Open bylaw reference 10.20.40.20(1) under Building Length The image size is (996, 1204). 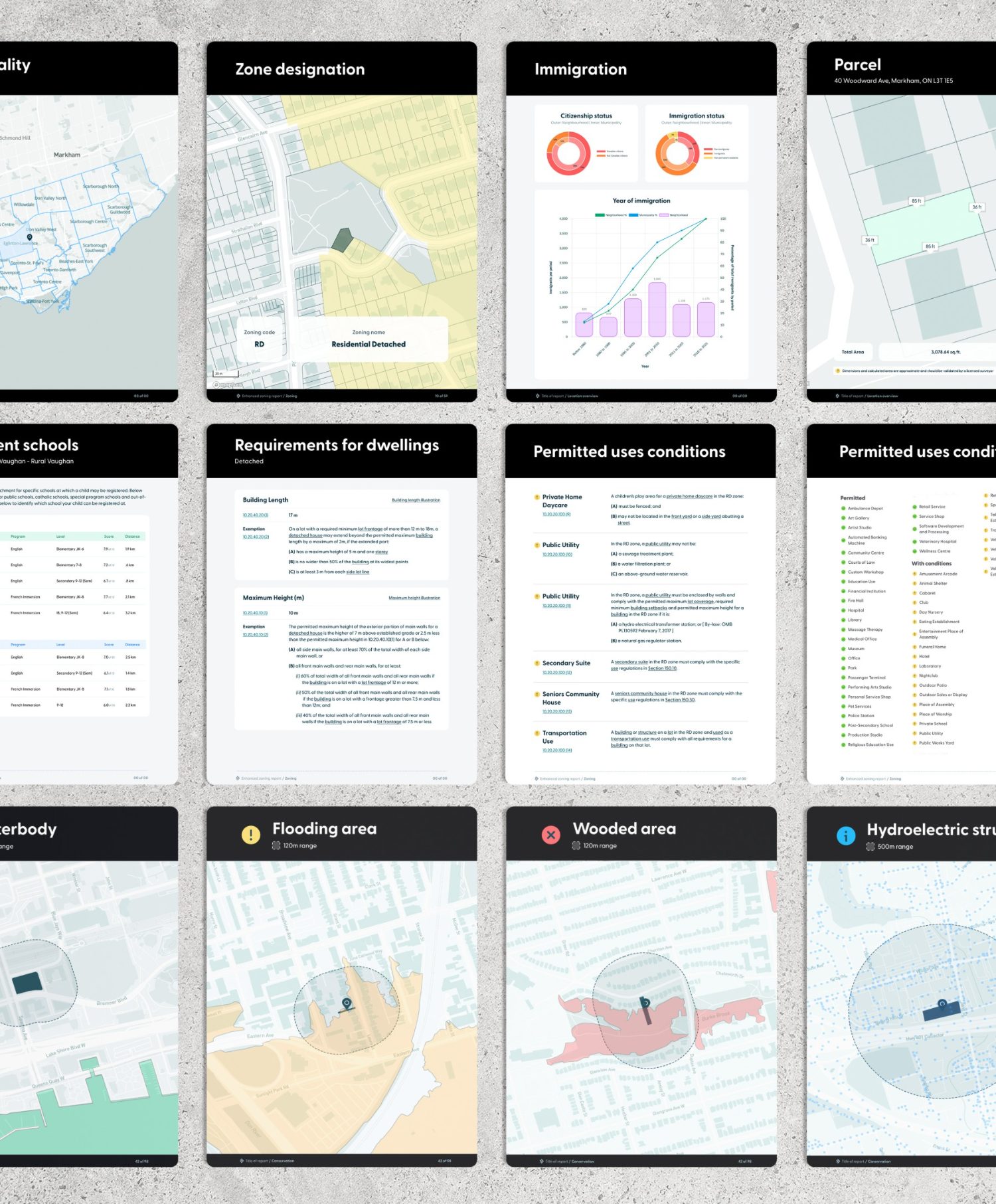pos(256,515)
